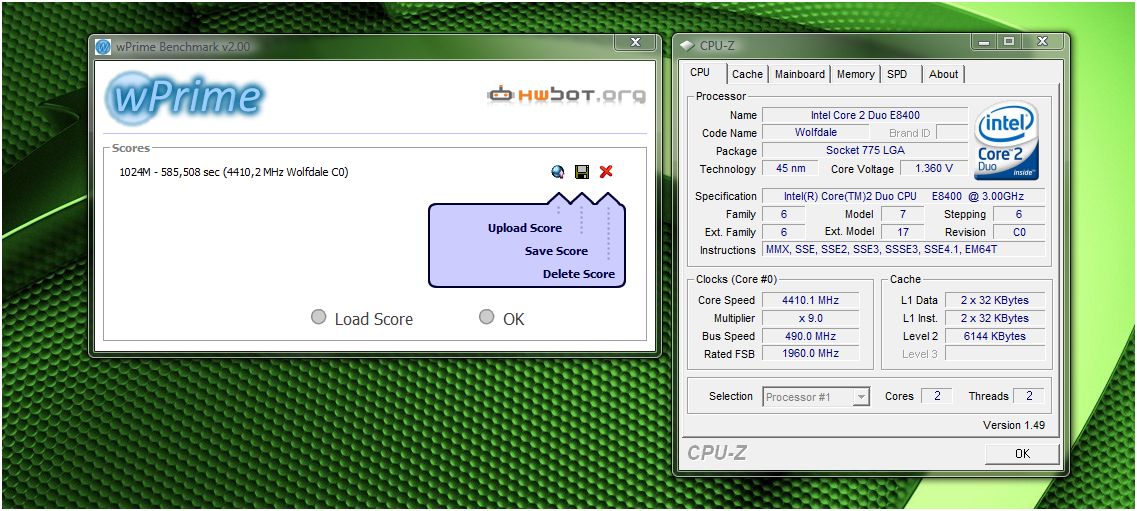
Task: Click the Technology value 45 nm
Action: point(790,169)
